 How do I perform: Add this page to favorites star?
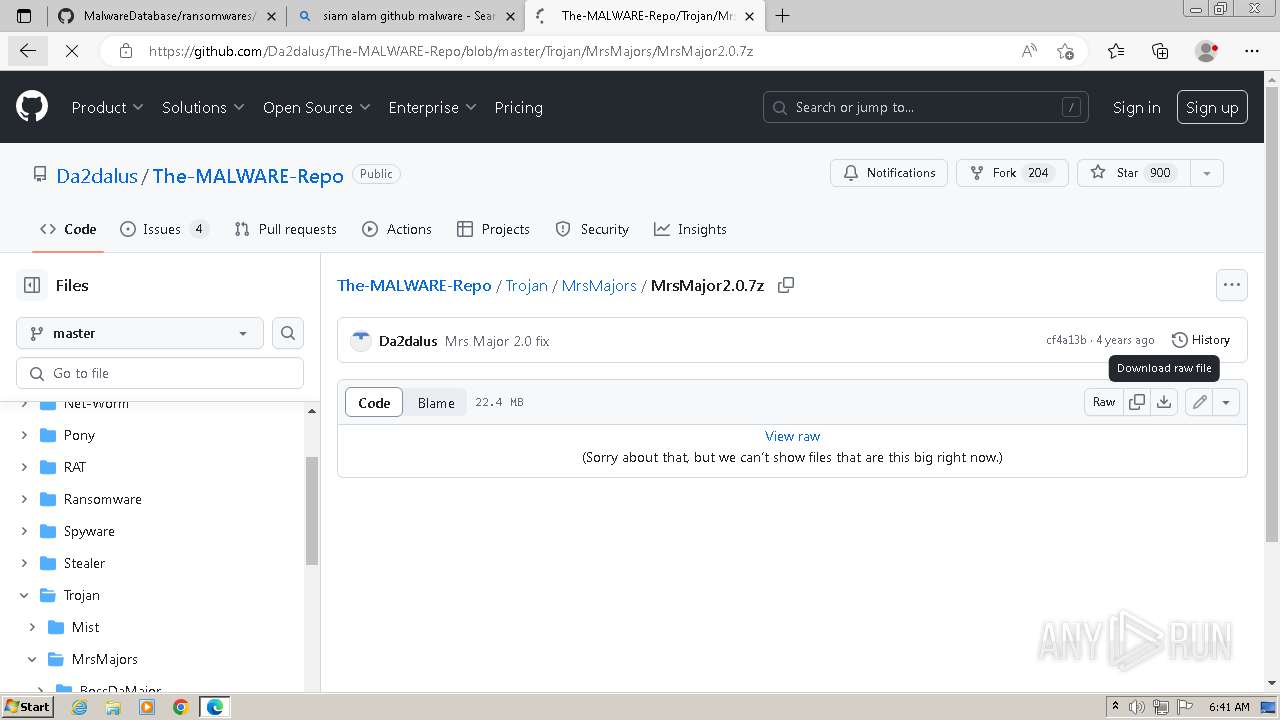(1065, 51)
